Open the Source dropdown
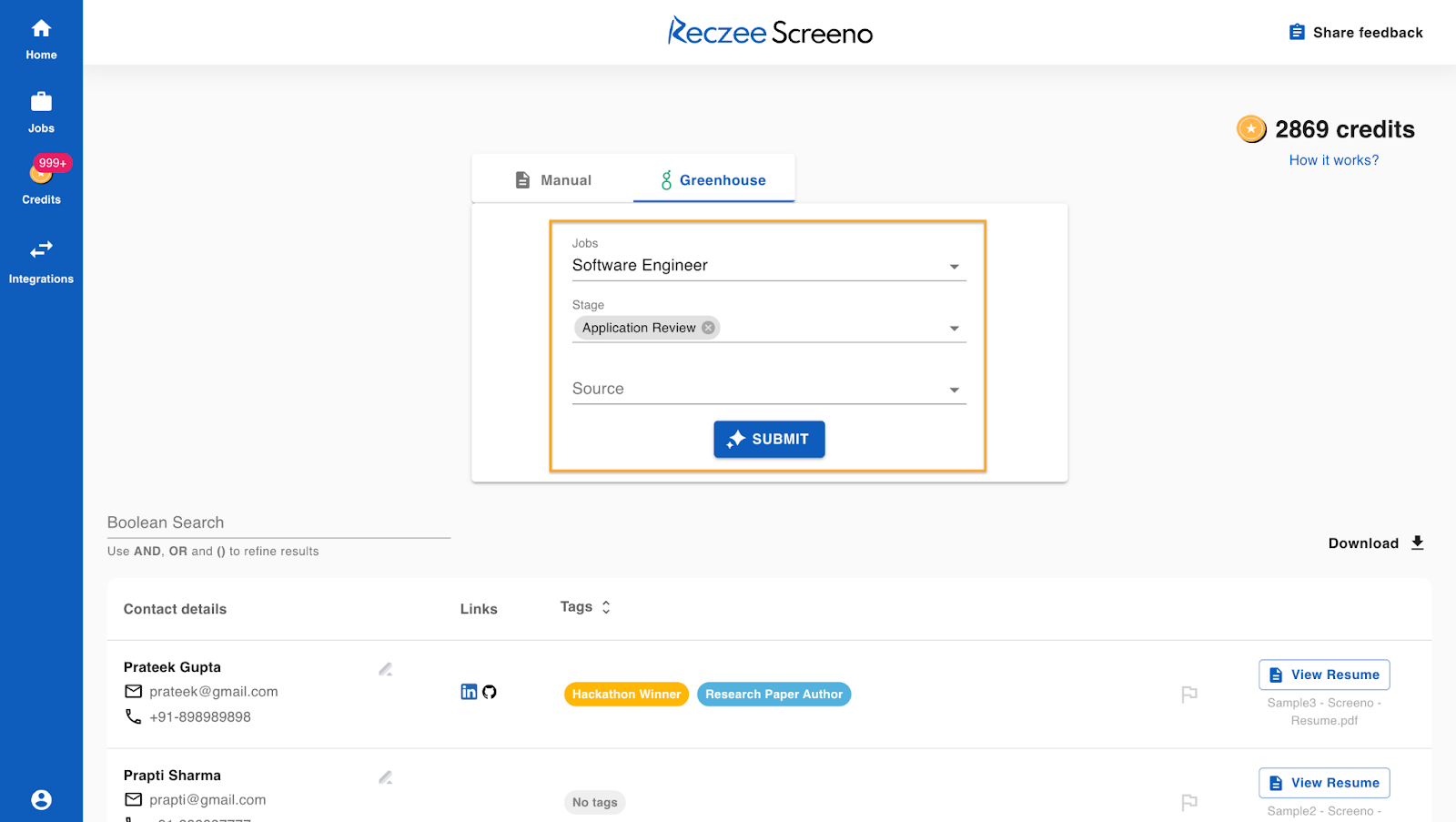The width and height of the screenshot is (1456, 822). pos(769,389)
